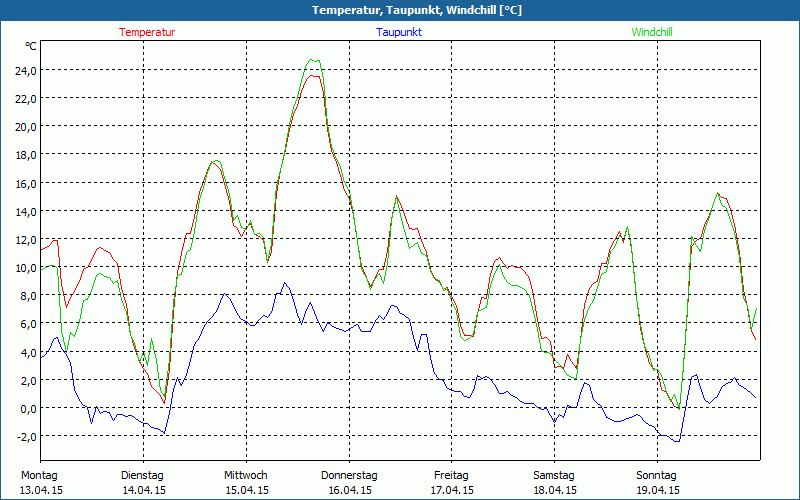This screenshot has height=500, width=800.
Task: Click the '14,0' y-axis value
Action: [x=26, y=211]
